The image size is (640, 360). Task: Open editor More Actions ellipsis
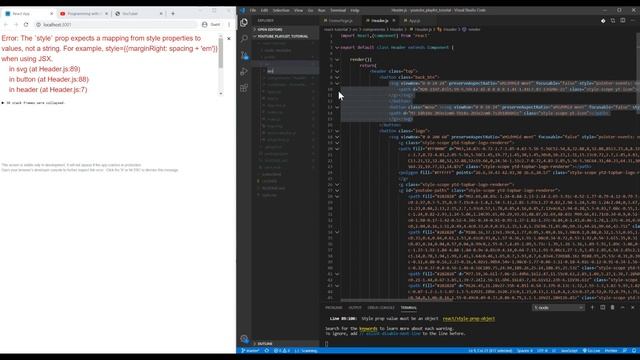tap(633, 20)
